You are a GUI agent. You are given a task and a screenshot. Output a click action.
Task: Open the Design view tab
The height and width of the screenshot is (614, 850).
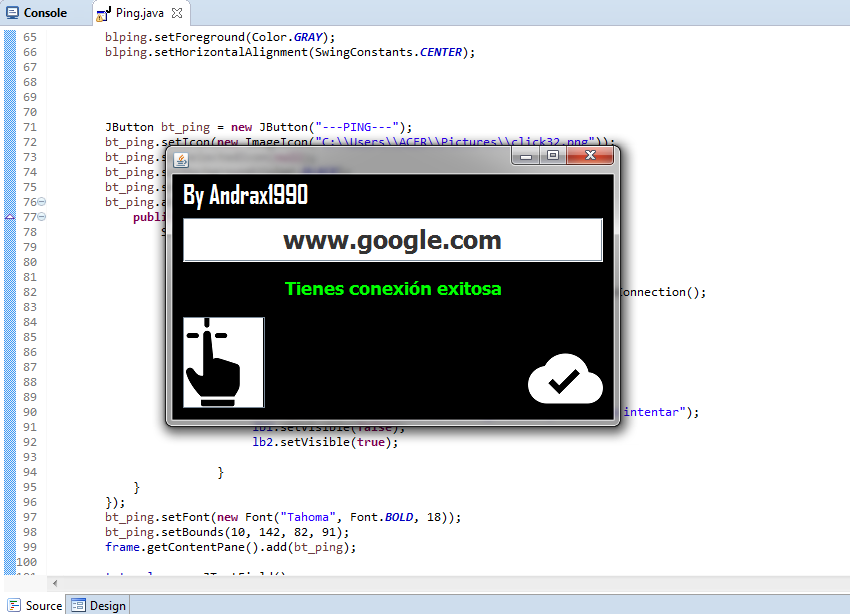(99, 605)
